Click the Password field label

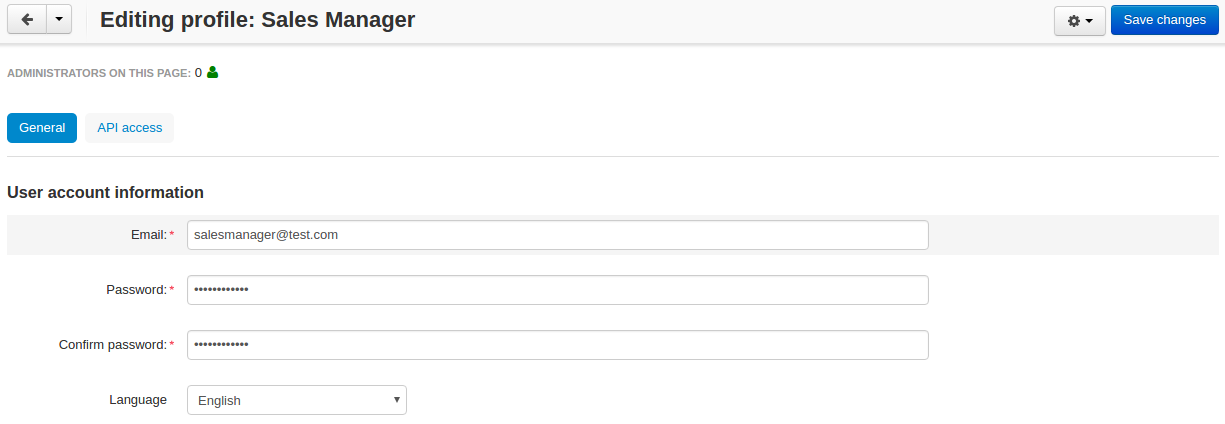tap(137, 290)
